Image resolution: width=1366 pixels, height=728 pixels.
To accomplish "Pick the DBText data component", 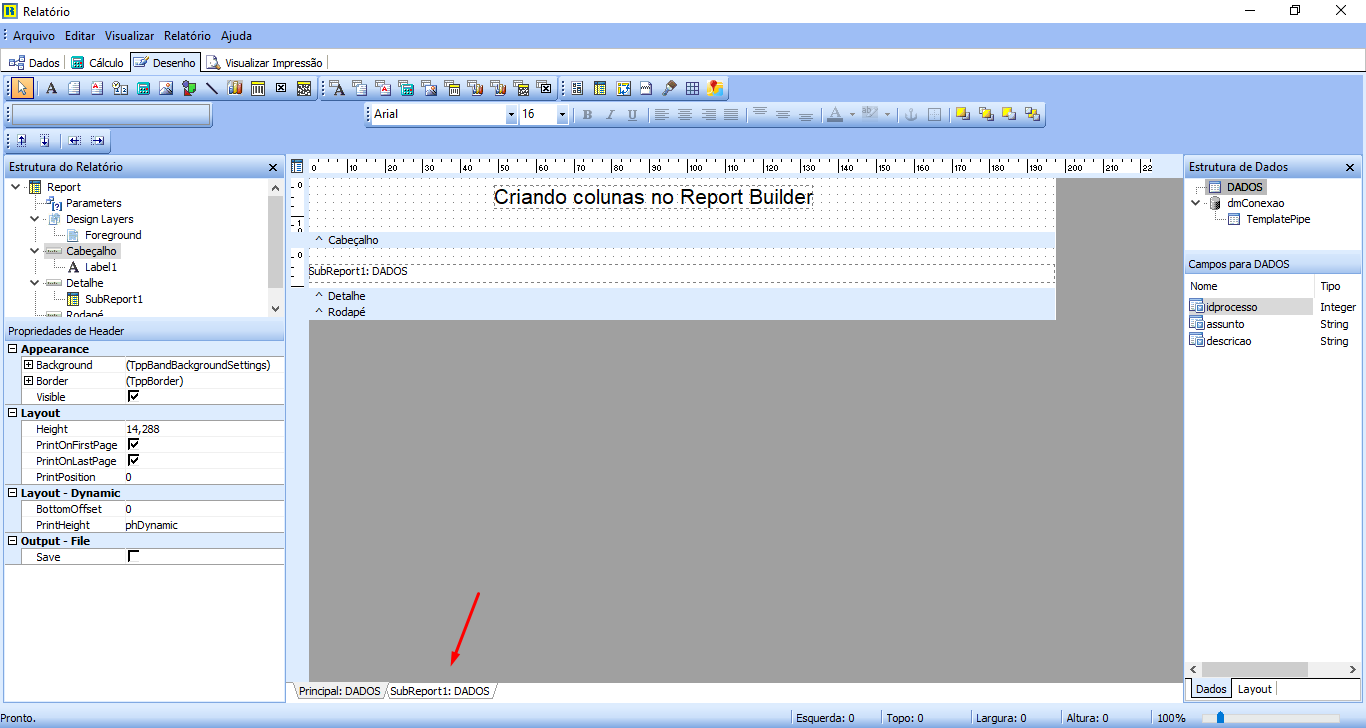I will pyautogui.click(x=338, y=88).
